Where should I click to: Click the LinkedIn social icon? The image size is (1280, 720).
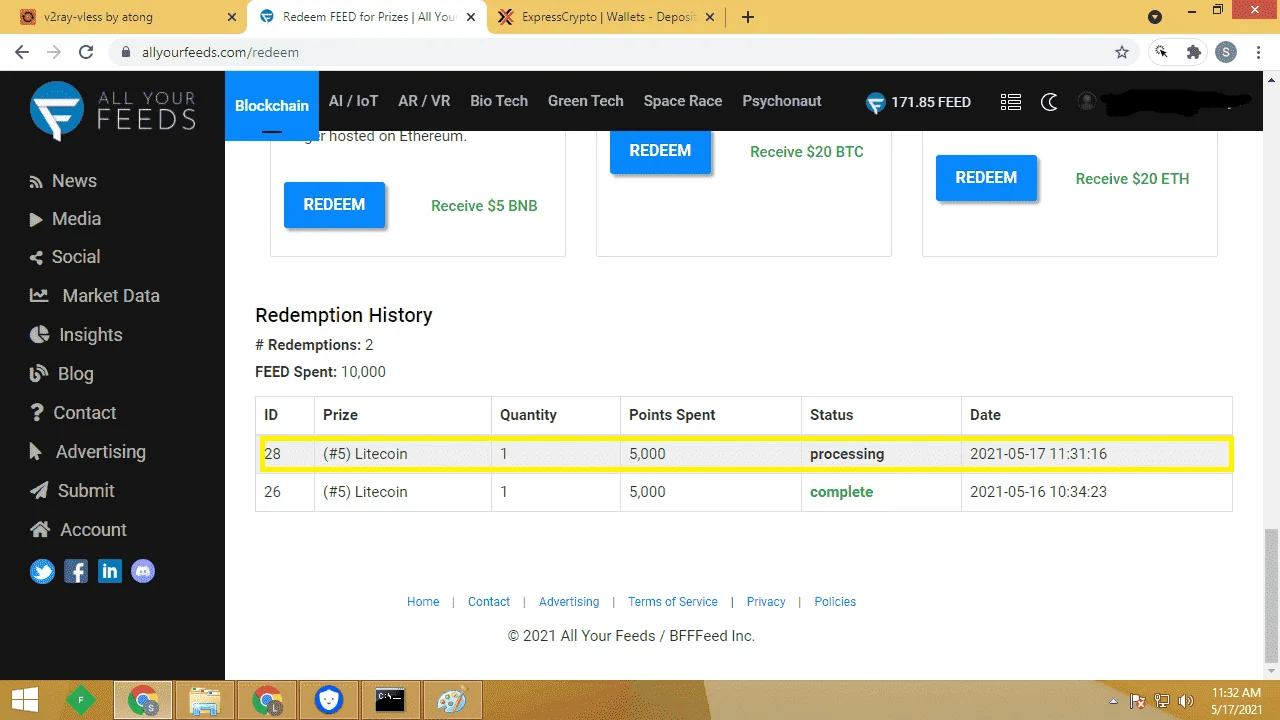click(110, 572)
